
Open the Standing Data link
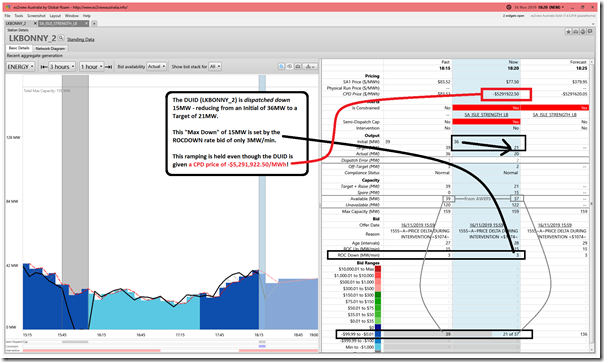click(x=81, y=40)
